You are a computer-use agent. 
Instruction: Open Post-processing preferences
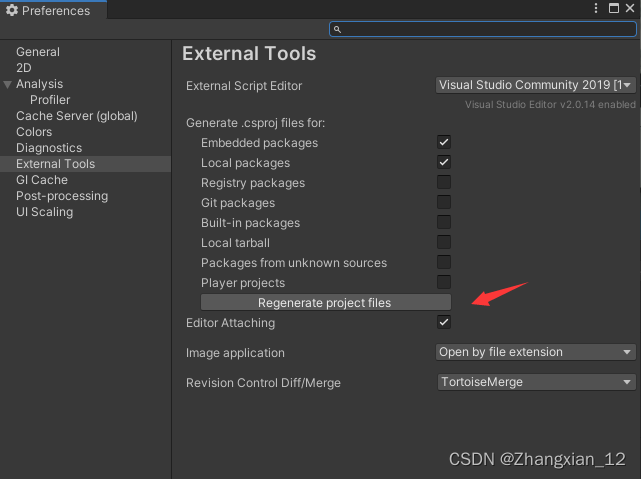[85, 196]
